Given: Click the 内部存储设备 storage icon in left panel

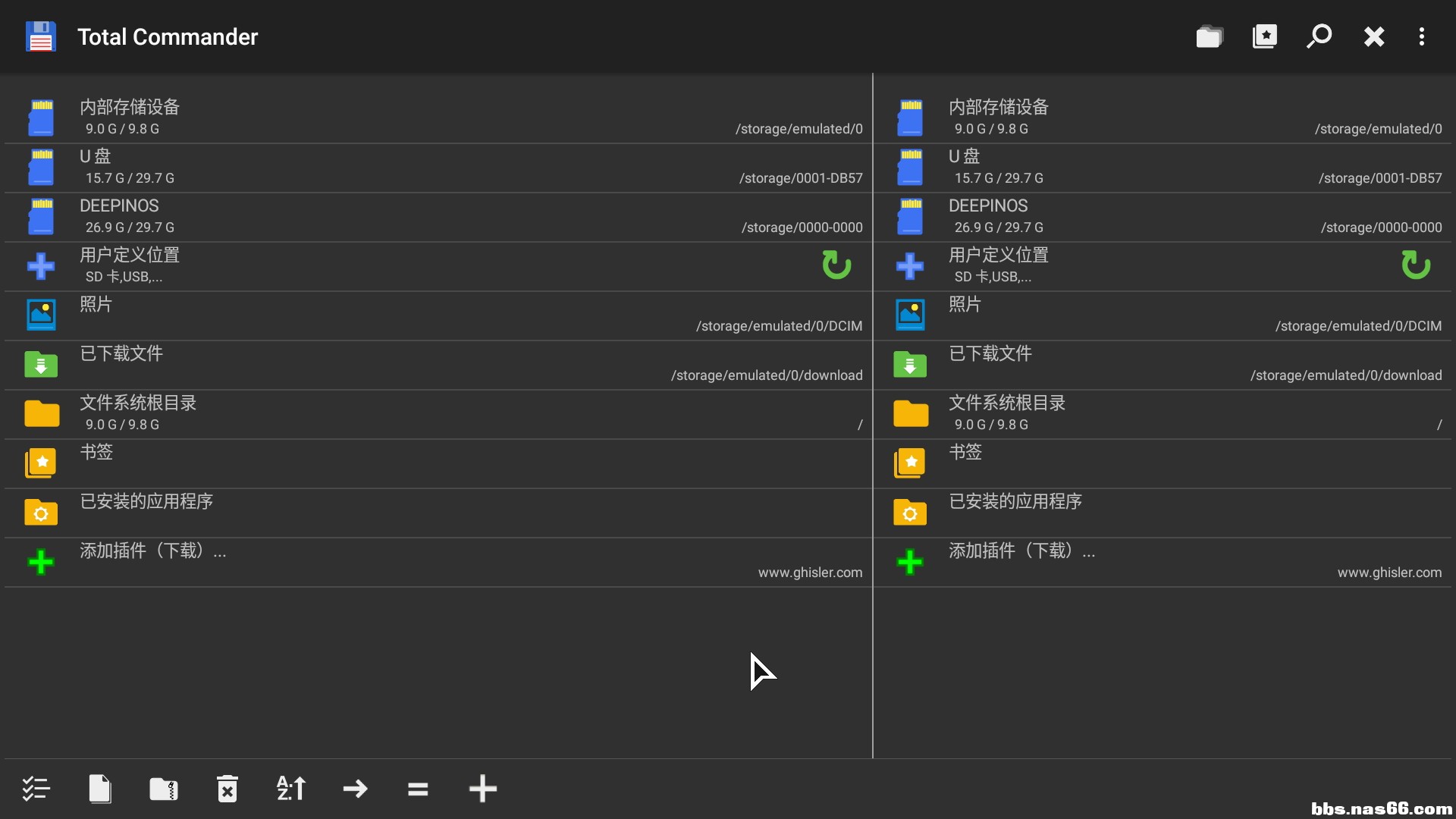Looking at the screenshot, I should (x=42, y=118).
